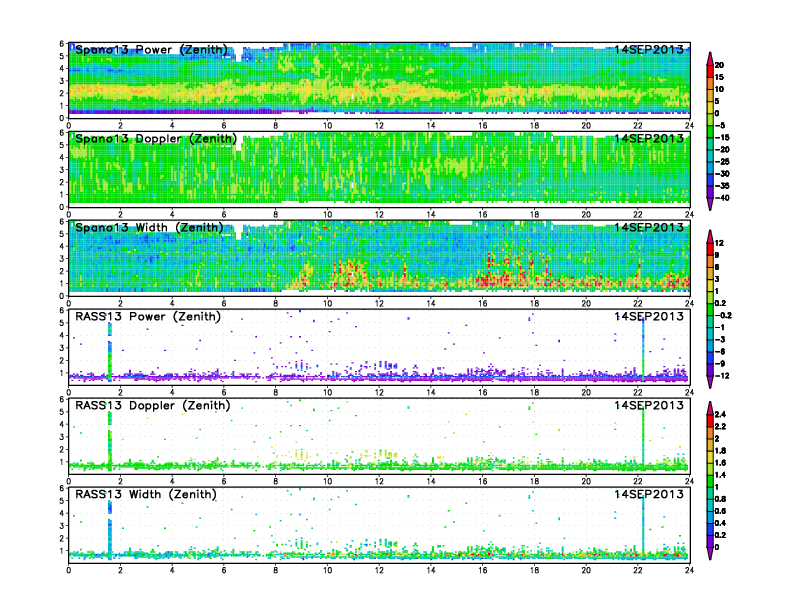Click the 14SEP2013 date in the Spano13 Power panel
The width and height of the screenshot is (792, 612).
pyautogui.click(x=648, y=50)
